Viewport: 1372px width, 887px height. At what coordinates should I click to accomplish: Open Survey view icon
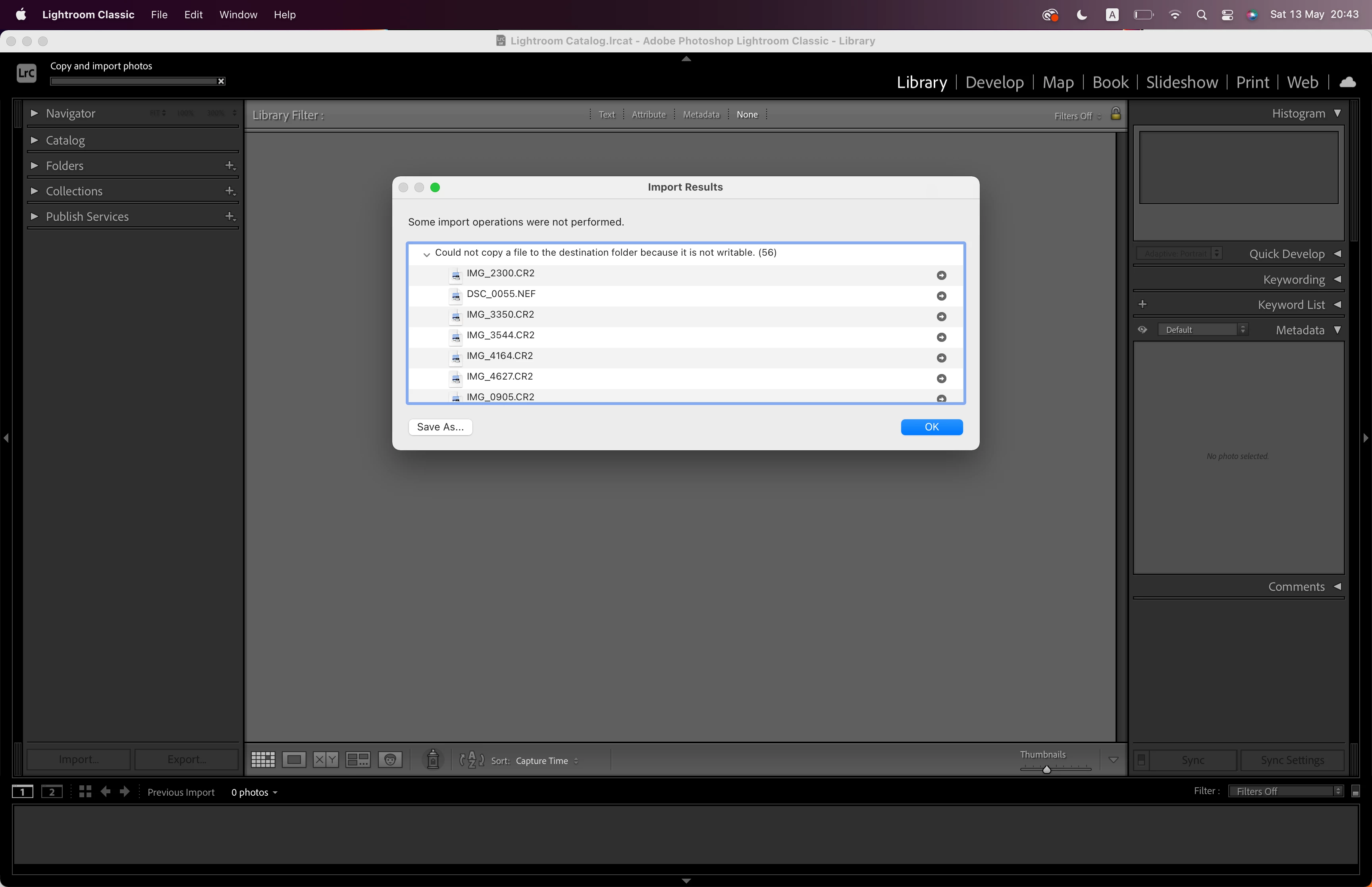[x=358, y=760]
